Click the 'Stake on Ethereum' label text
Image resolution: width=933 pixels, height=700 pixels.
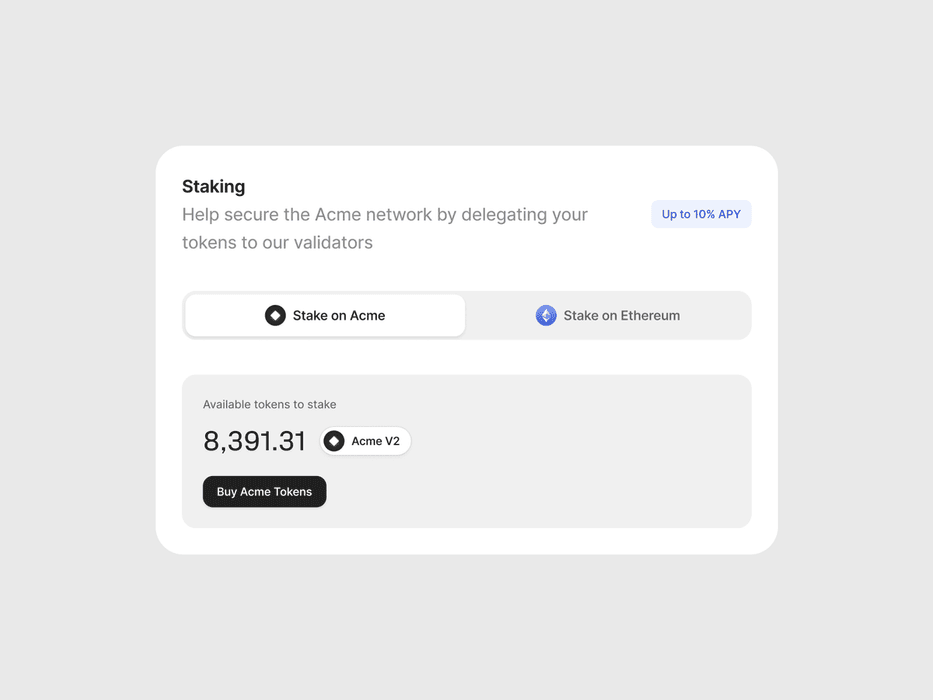(622, 315)
